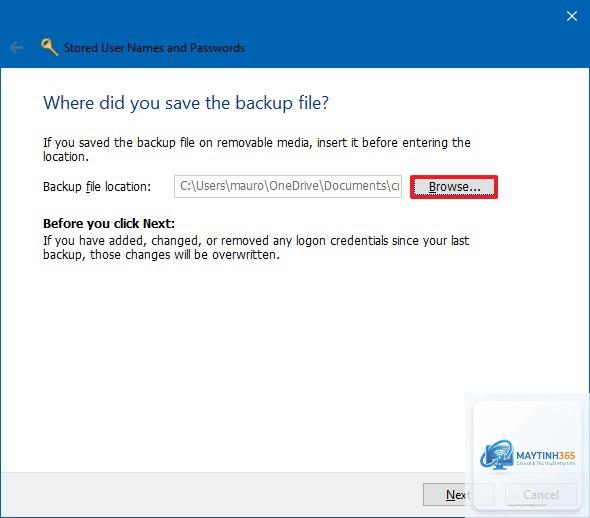Image resolution: width=590 pixels, height=518 pixels.
Task: Click the bold 'Before you click Next:' text
Action: click(x=109, y=223)
